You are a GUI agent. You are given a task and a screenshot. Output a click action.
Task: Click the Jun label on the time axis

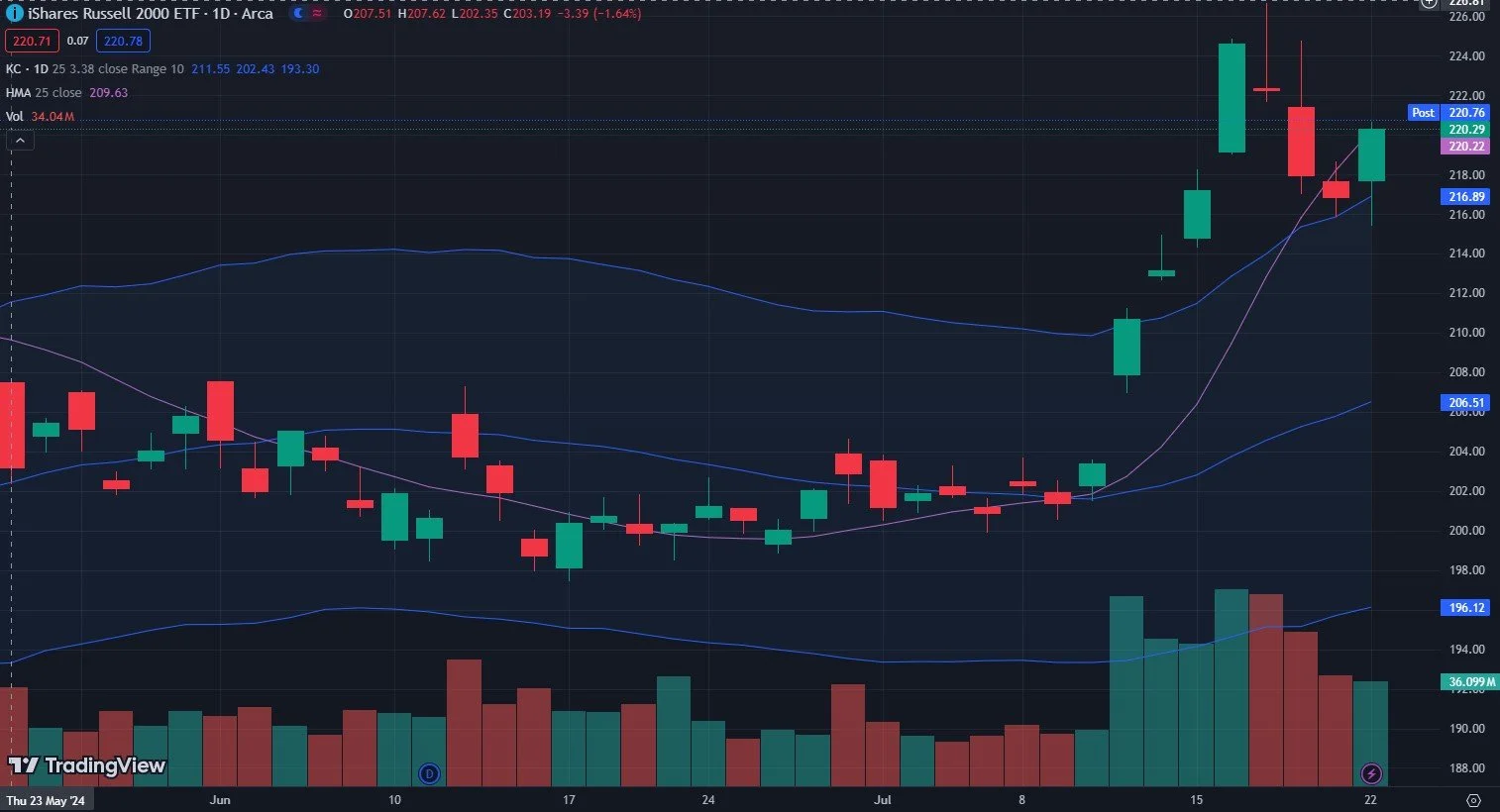click(220, 800)
